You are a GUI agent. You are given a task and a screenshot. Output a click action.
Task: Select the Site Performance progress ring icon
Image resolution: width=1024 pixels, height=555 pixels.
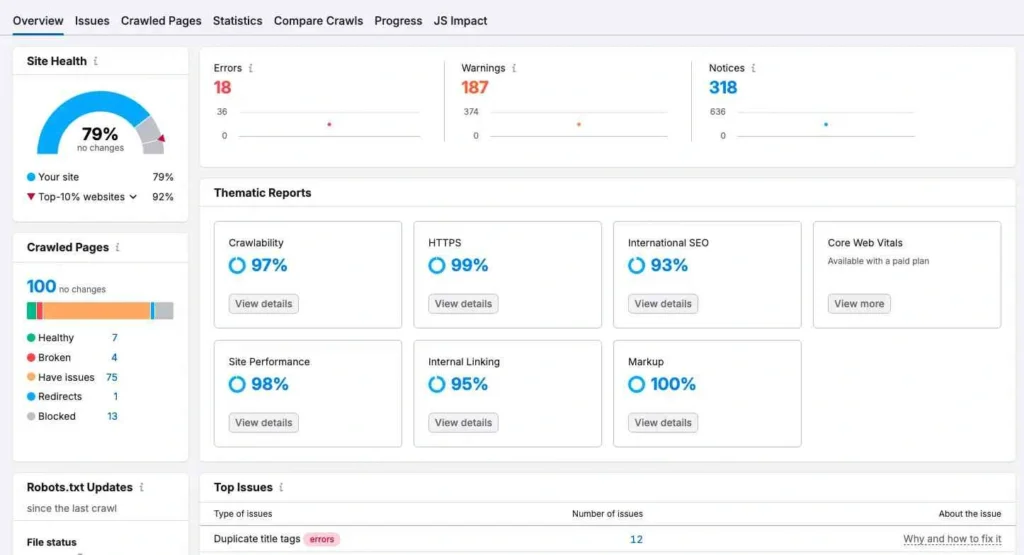[x=237, y=384]
